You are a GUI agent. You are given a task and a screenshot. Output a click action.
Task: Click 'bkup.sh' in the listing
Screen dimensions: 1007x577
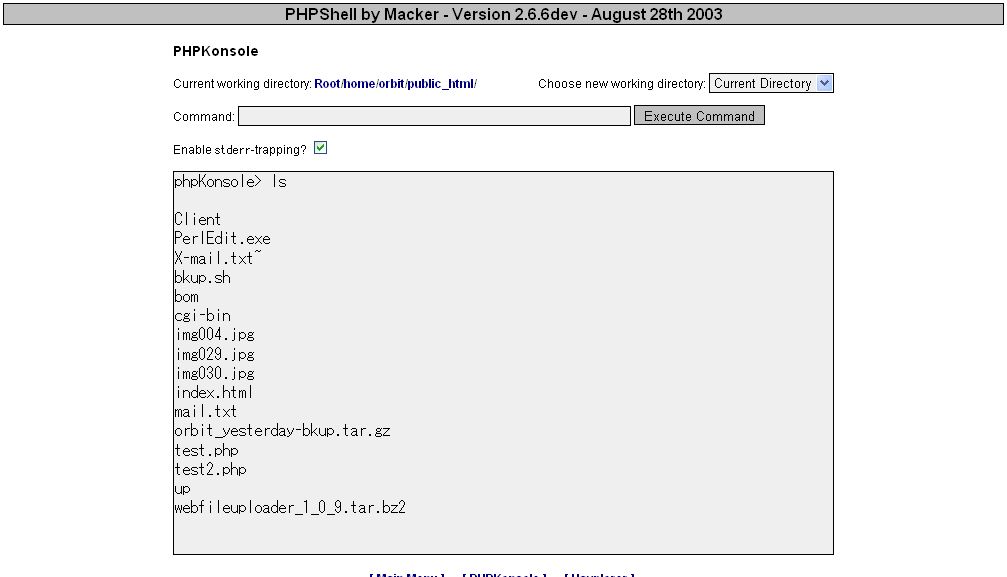(202, 278)
